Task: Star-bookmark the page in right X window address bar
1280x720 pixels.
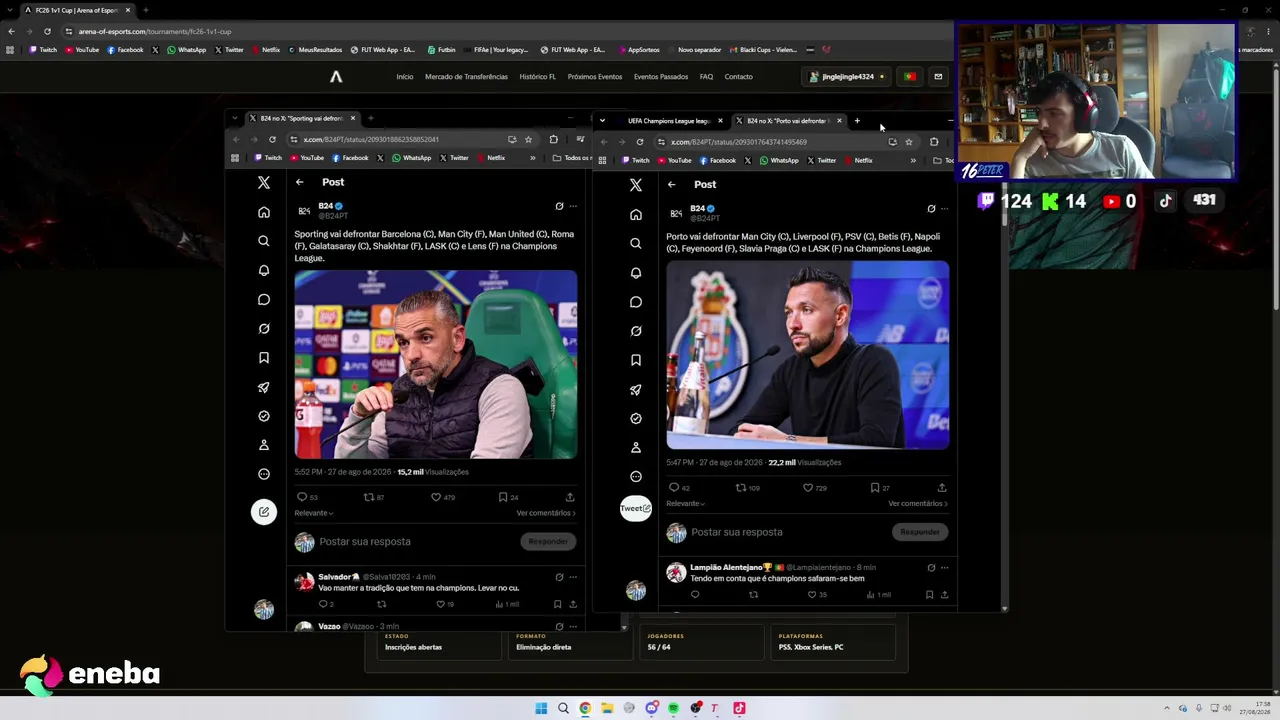Action: (909, 142)
